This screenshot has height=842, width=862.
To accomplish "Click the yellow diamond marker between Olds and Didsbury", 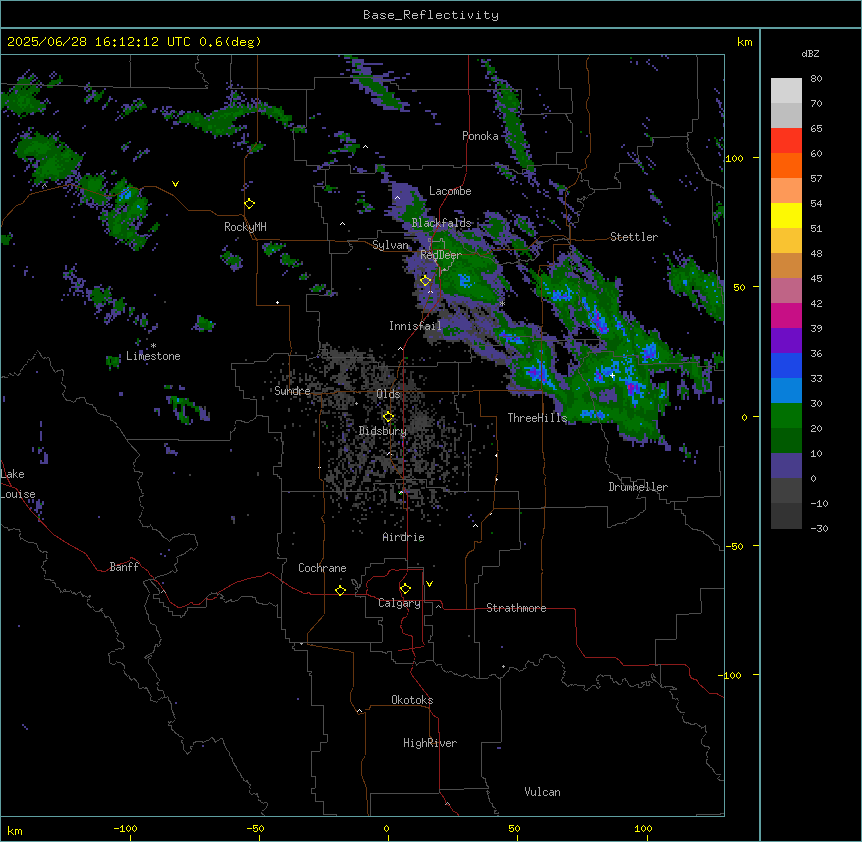I will (388, 417).
